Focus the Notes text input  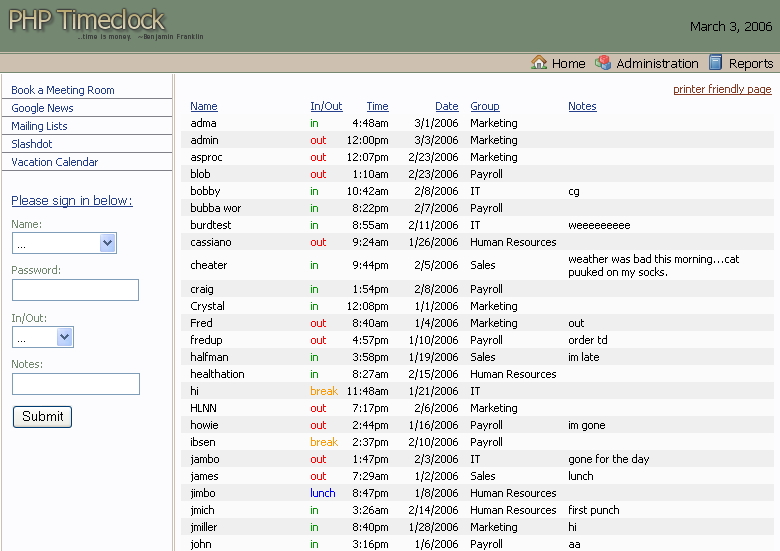75,384
